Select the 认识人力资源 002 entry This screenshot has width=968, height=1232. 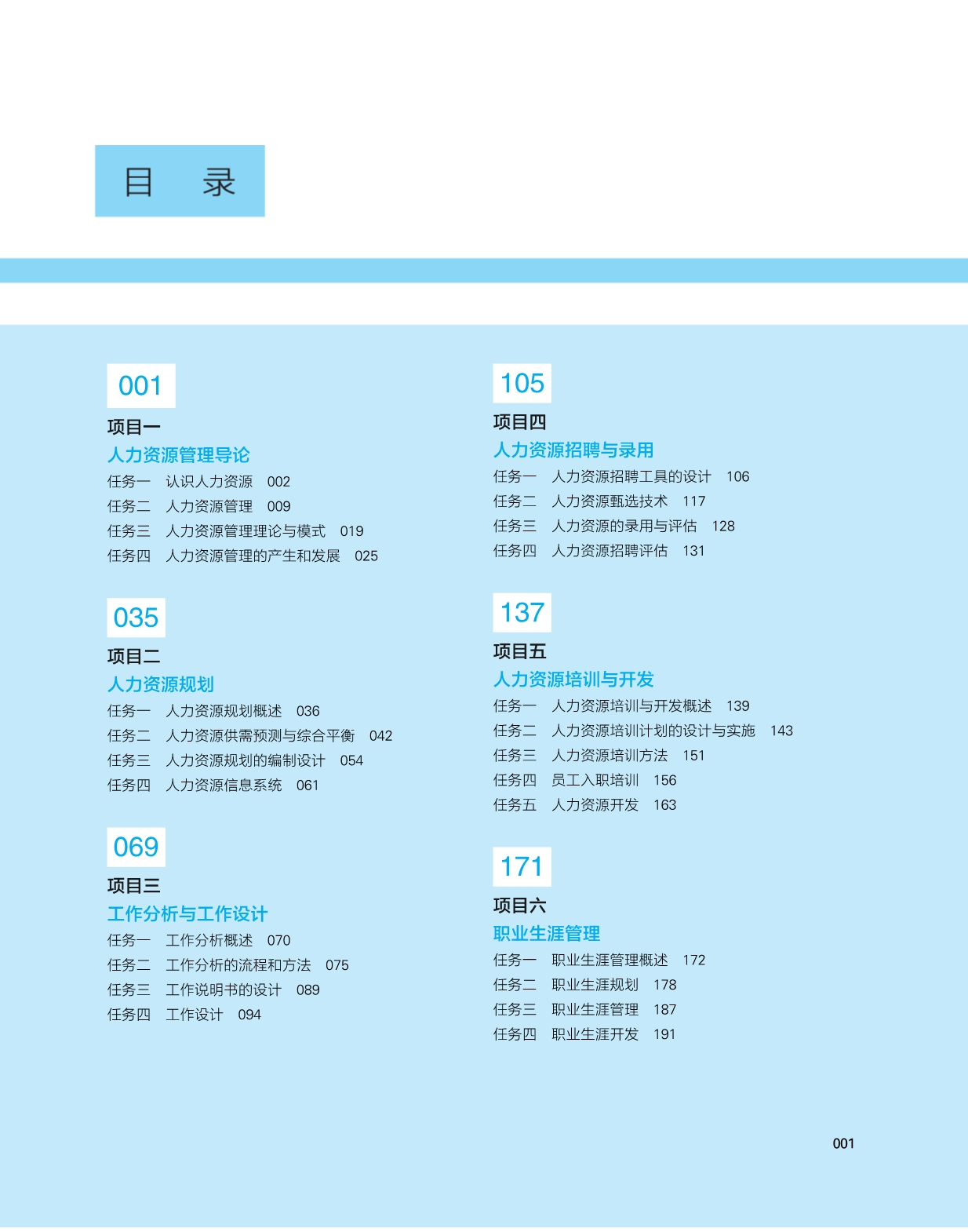[x=198, y=482]
